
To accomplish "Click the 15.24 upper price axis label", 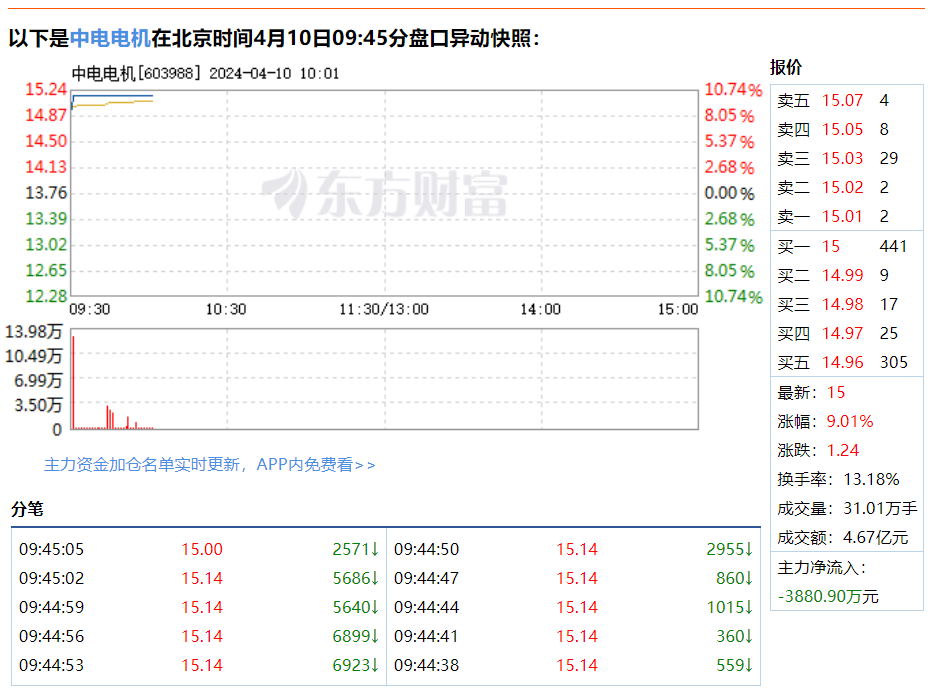I will pyautogui.click(x=46, y=89).
